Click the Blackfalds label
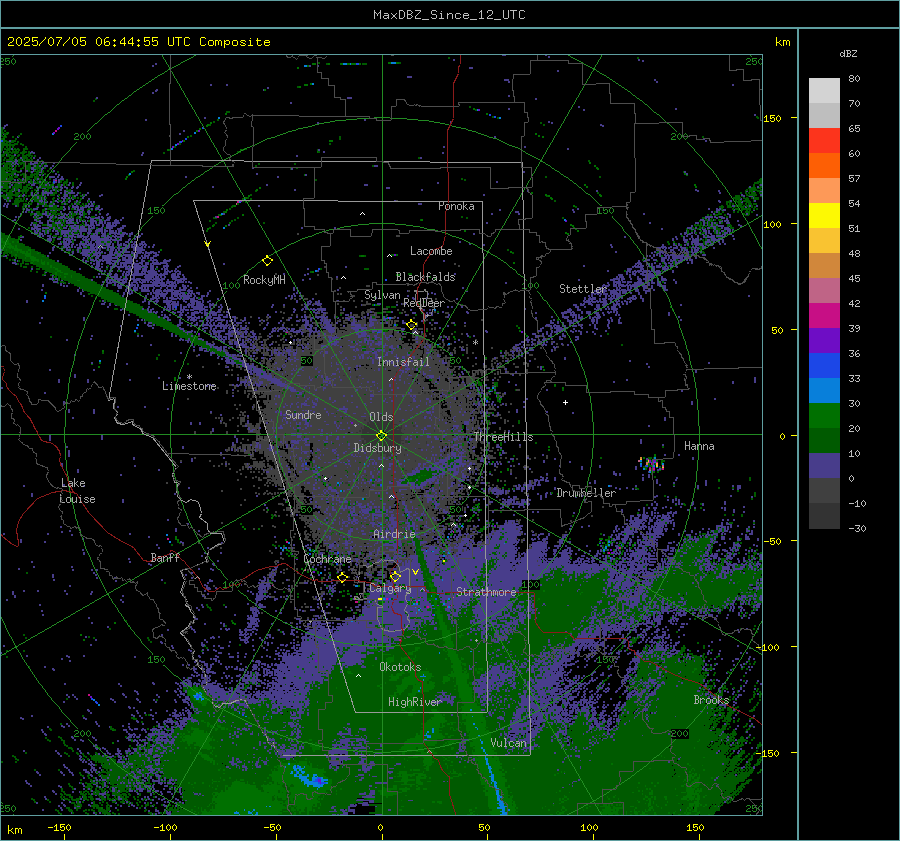Image resolution: width=900 pixels, height=841 pixels. pyautogui.click(x=425, y=277)
